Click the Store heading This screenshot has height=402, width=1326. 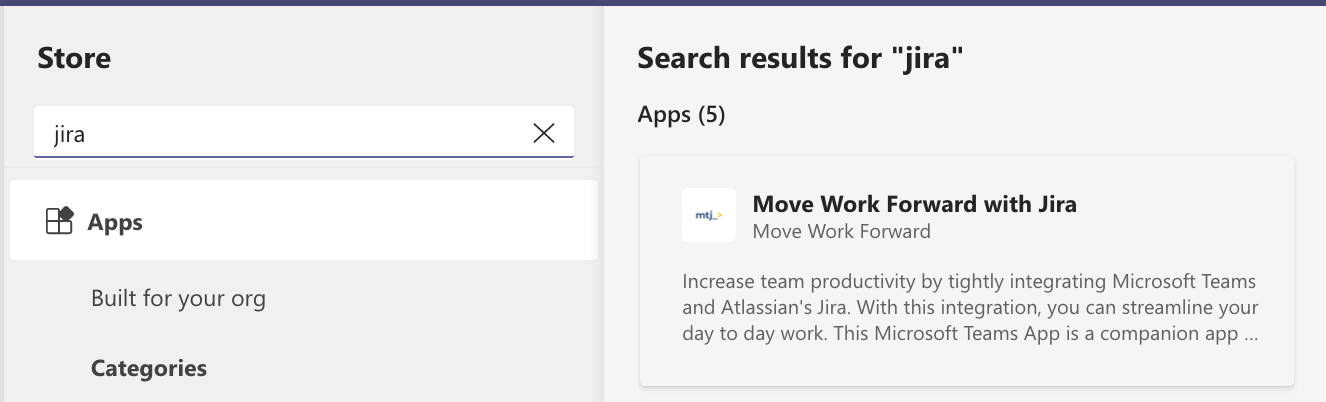click(x=74, y=58)
